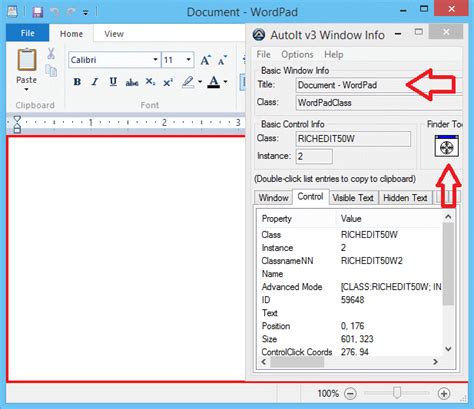Click the ControlClick Coords value 276, 94
Image resolution: width=474 pixels, height=409 pixels.
(x=354, y=352)
